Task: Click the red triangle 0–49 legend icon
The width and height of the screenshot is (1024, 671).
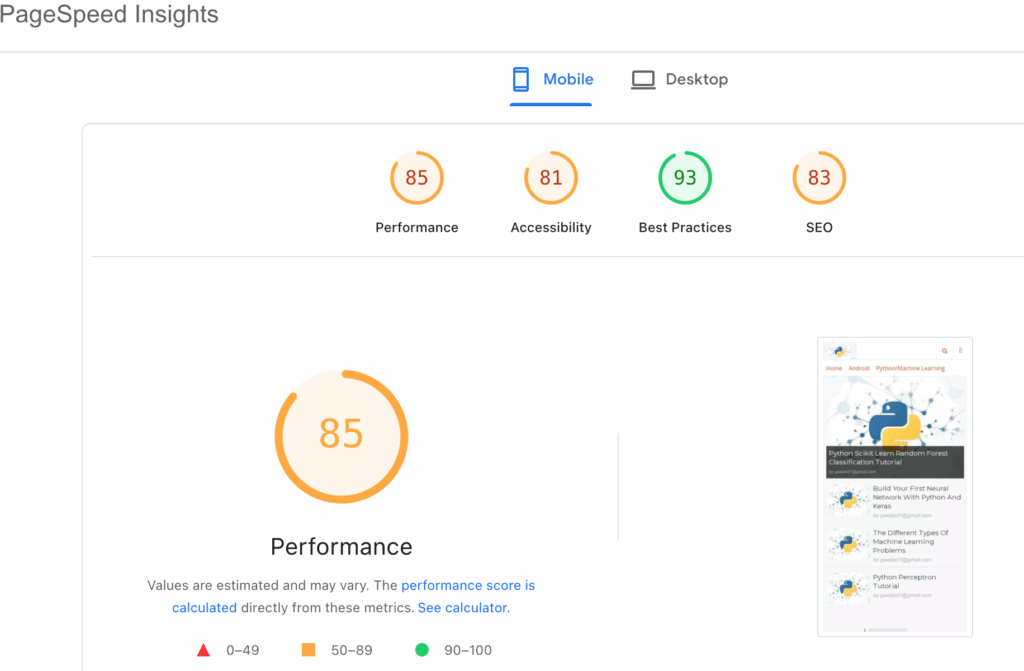Action: [x=204, y=650]
